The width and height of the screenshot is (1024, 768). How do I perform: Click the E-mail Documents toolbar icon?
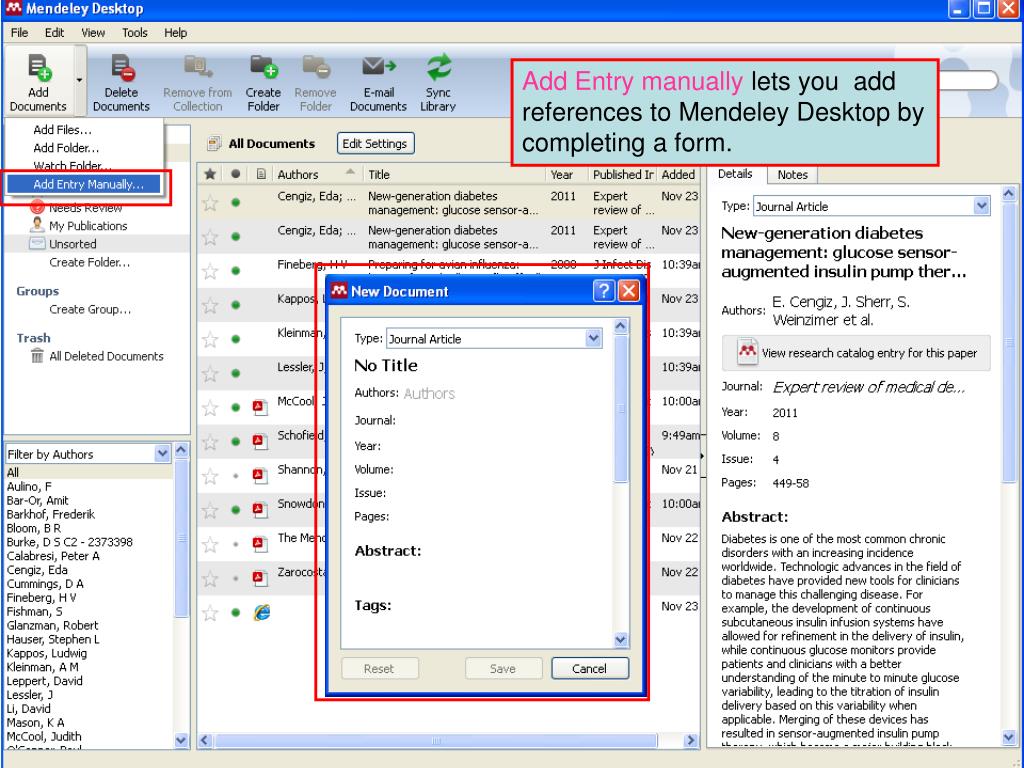point(378,82)
